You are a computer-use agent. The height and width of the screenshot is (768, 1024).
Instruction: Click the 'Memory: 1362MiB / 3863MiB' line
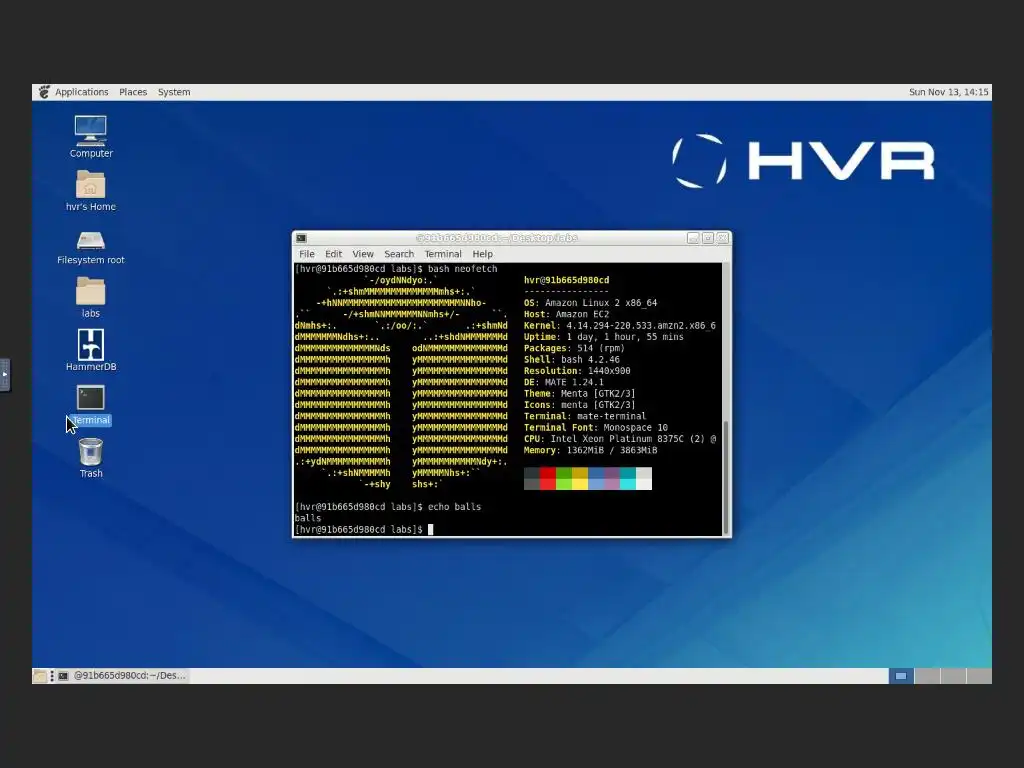(x=590, y=450)
